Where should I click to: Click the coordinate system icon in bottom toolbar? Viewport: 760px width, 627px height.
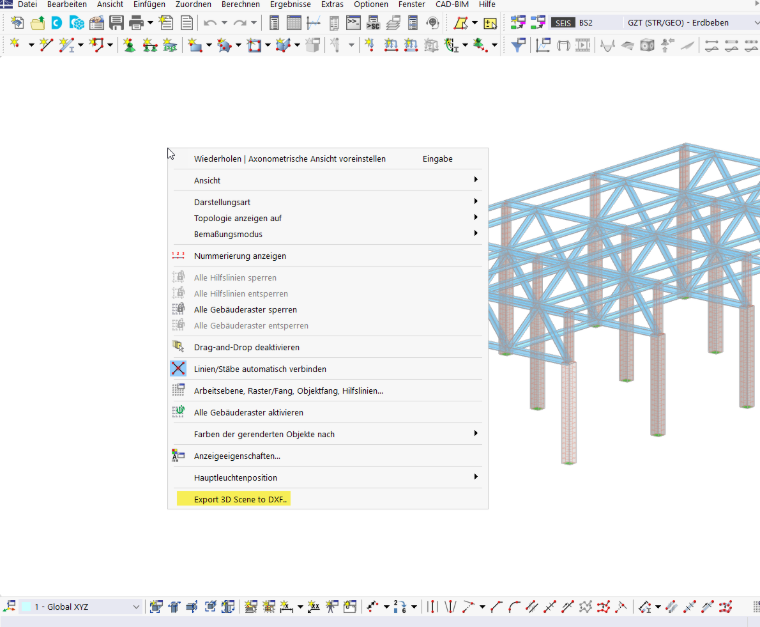(10, 607)
